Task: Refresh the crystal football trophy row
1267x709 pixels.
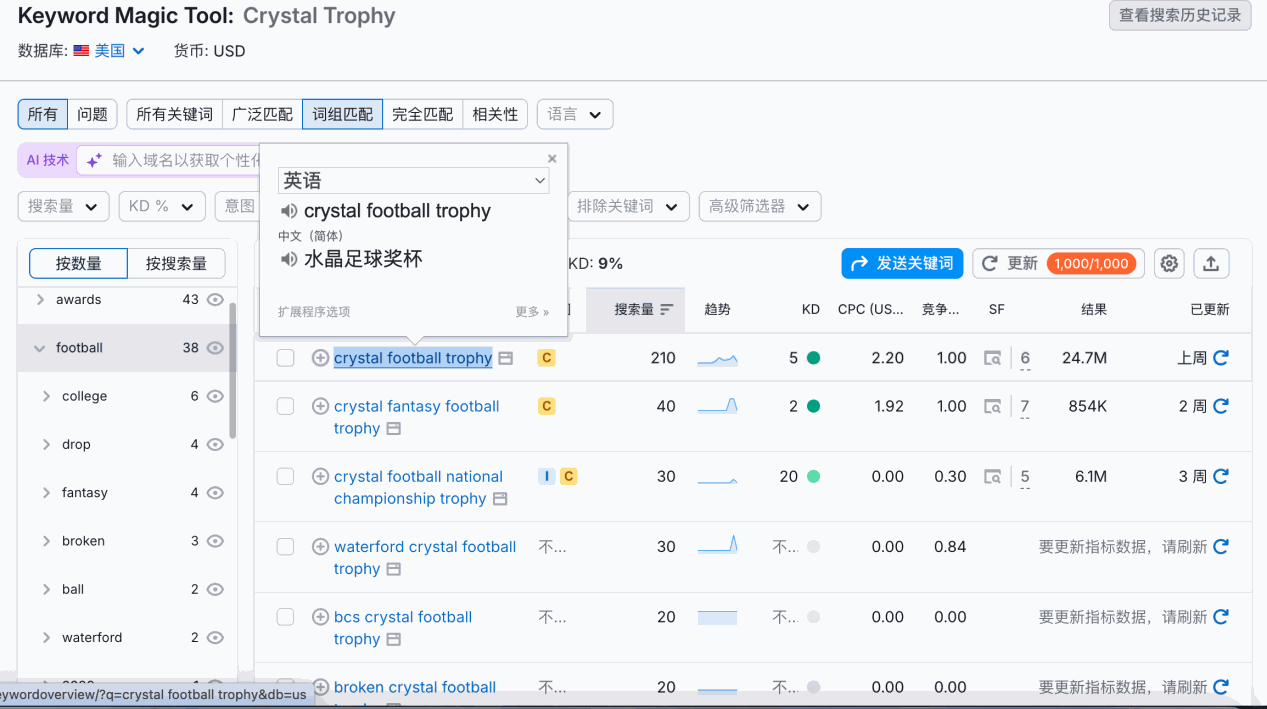Action: coord(1221,358)
